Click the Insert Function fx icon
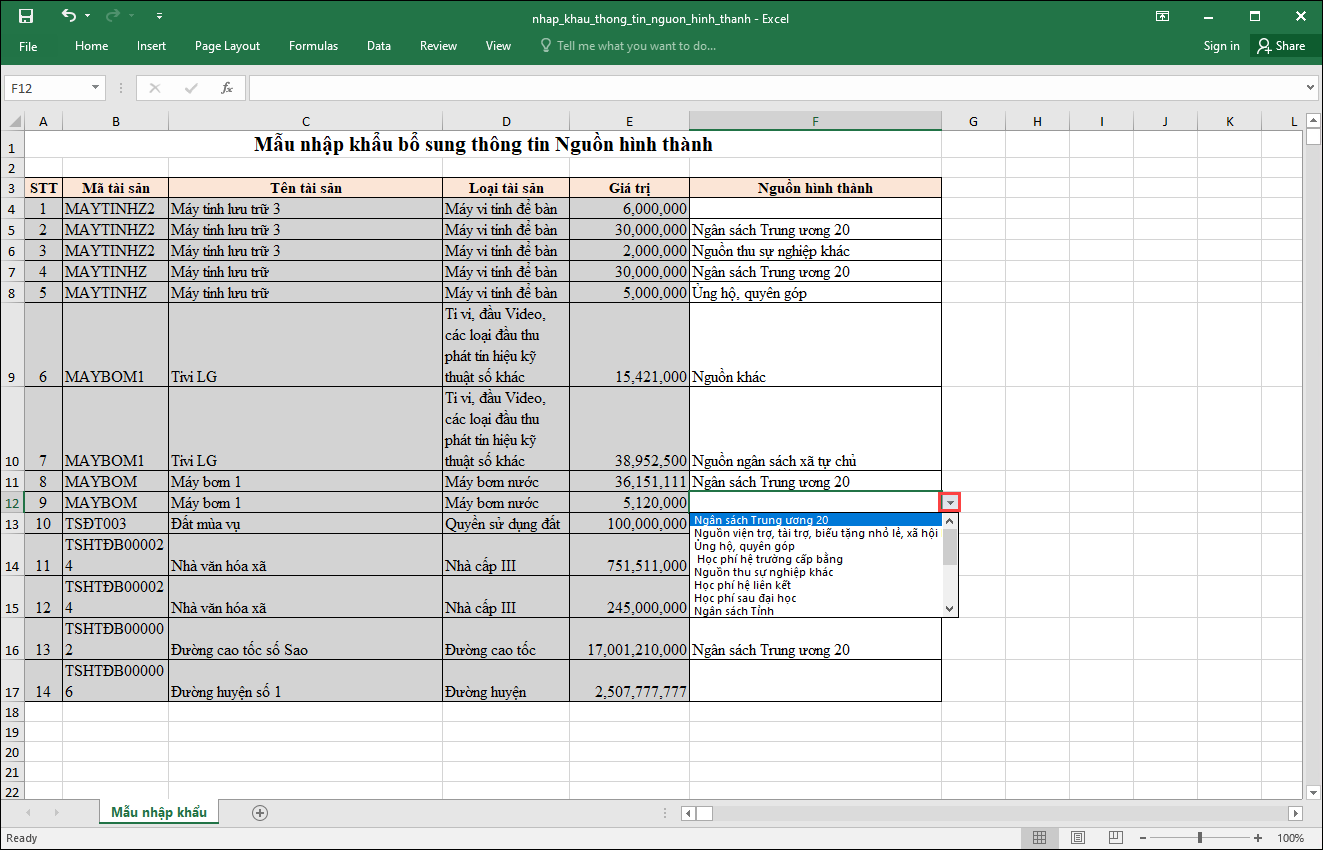The image size is (1323, 850). [x=227, y=88]
